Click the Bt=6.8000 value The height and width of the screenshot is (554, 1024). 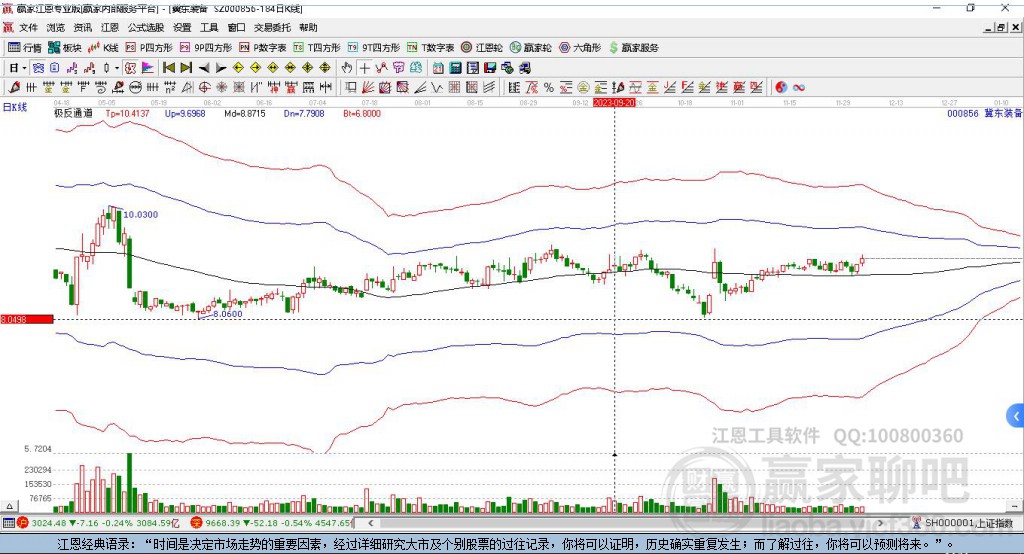362,113
